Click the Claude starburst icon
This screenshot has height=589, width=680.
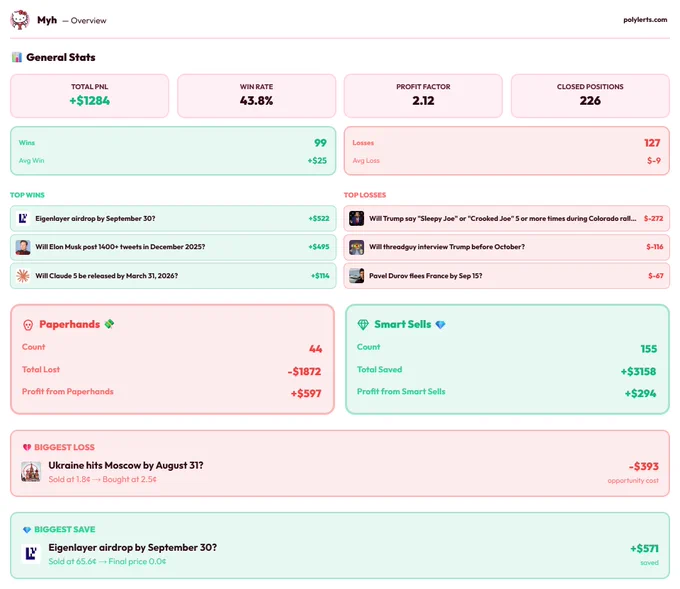click(23, 276)
